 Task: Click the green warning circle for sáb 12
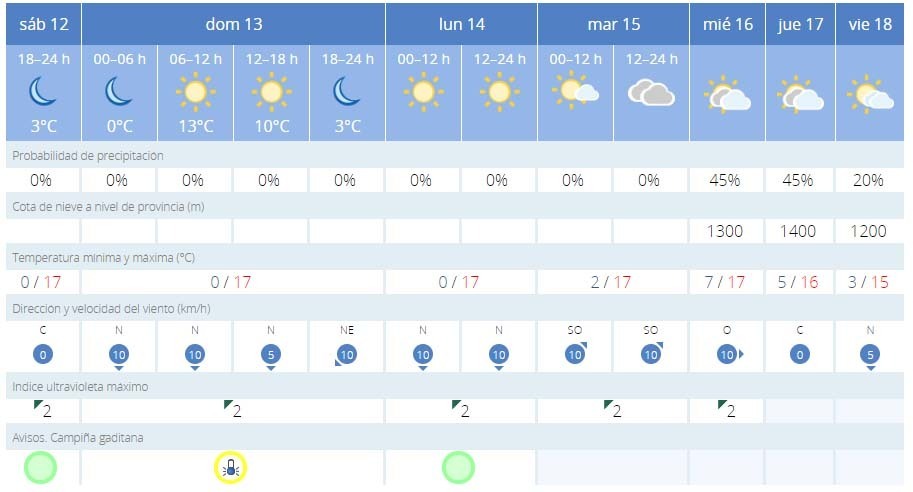pyautogui.click(x=41, y=467)
